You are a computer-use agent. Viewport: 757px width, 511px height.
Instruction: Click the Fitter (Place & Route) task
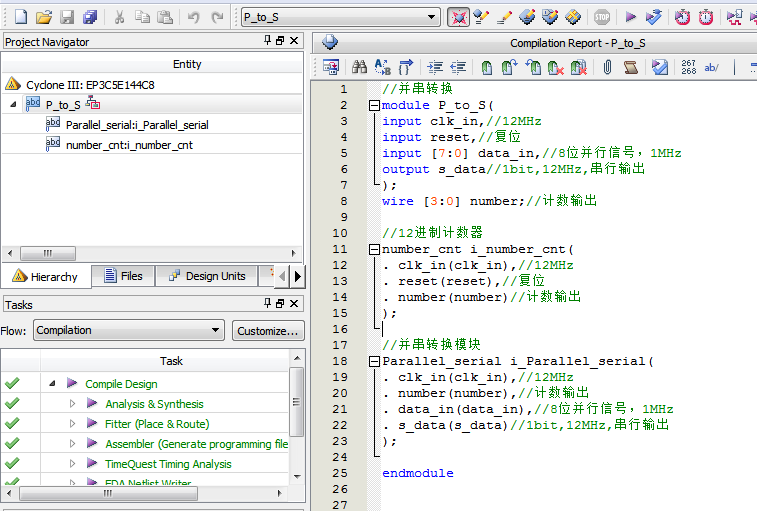(156, 424)
